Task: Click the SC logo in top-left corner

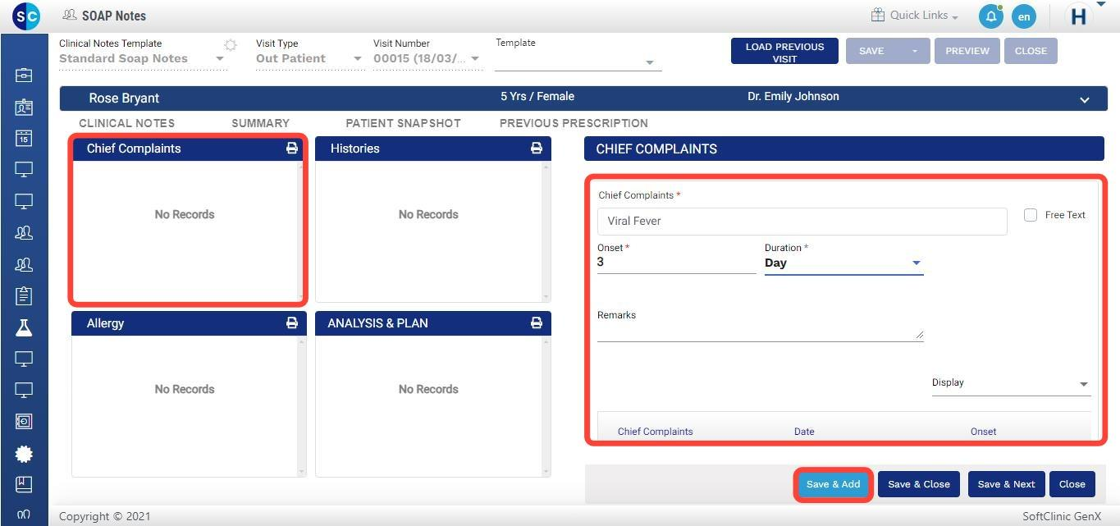Action: click(x=26, y=16)
